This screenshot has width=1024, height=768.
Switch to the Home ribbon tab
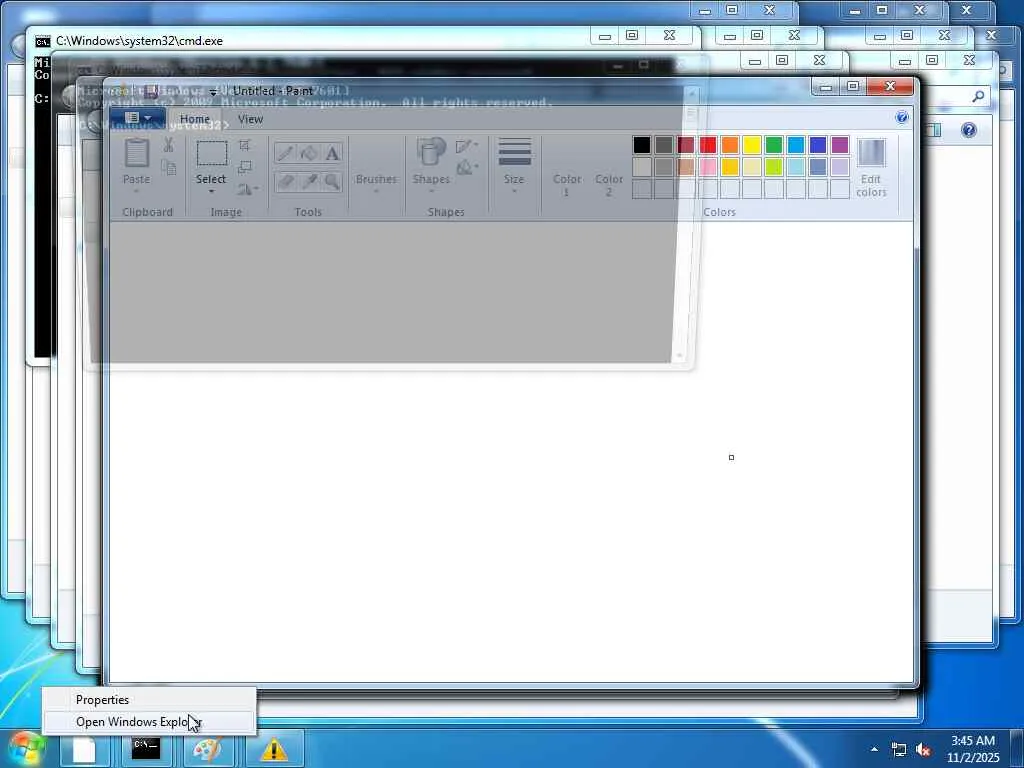click(195, 119)
